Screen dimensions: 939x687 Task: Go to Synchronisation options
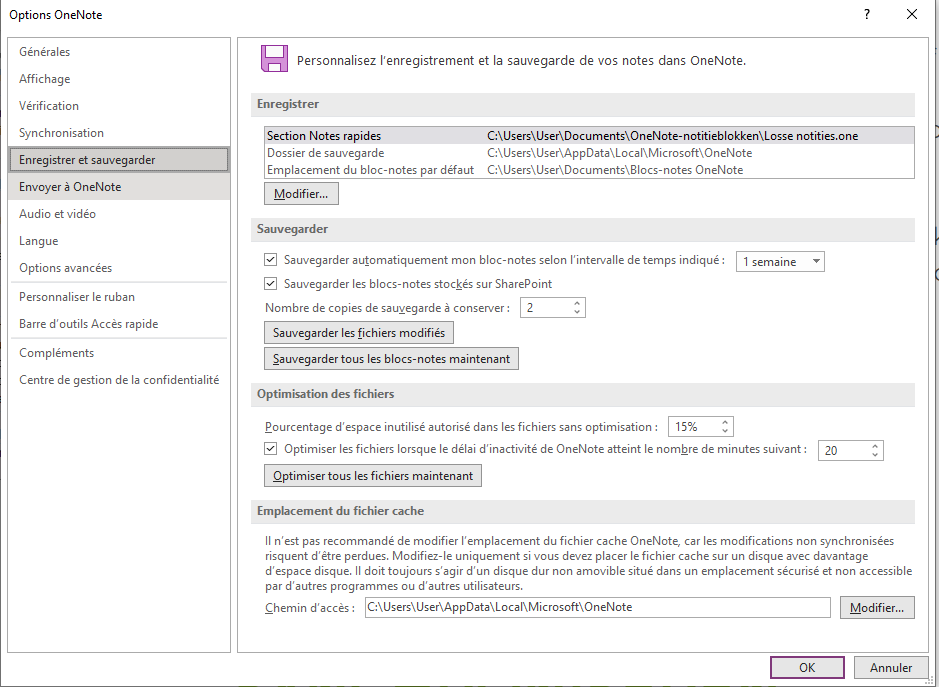(119, 133)
